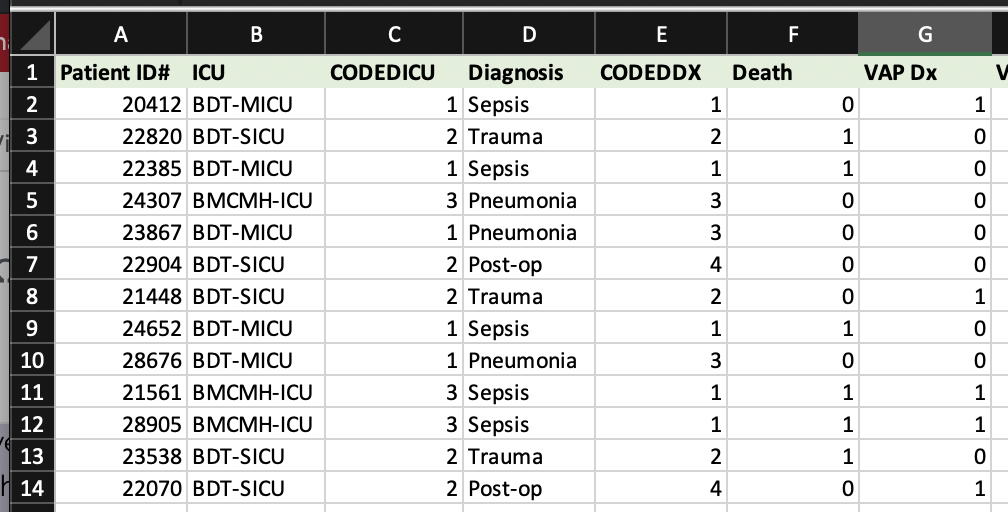The image size is (1008, 512).
Task: Click the select-all corner triangle
Action: click(32, 36)
